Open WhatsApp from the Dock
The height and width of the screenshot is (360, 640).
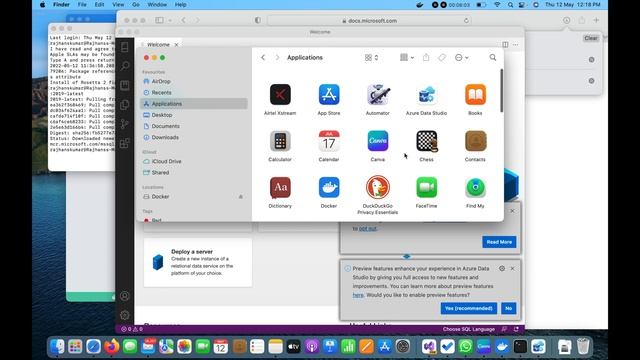(465, 347)
